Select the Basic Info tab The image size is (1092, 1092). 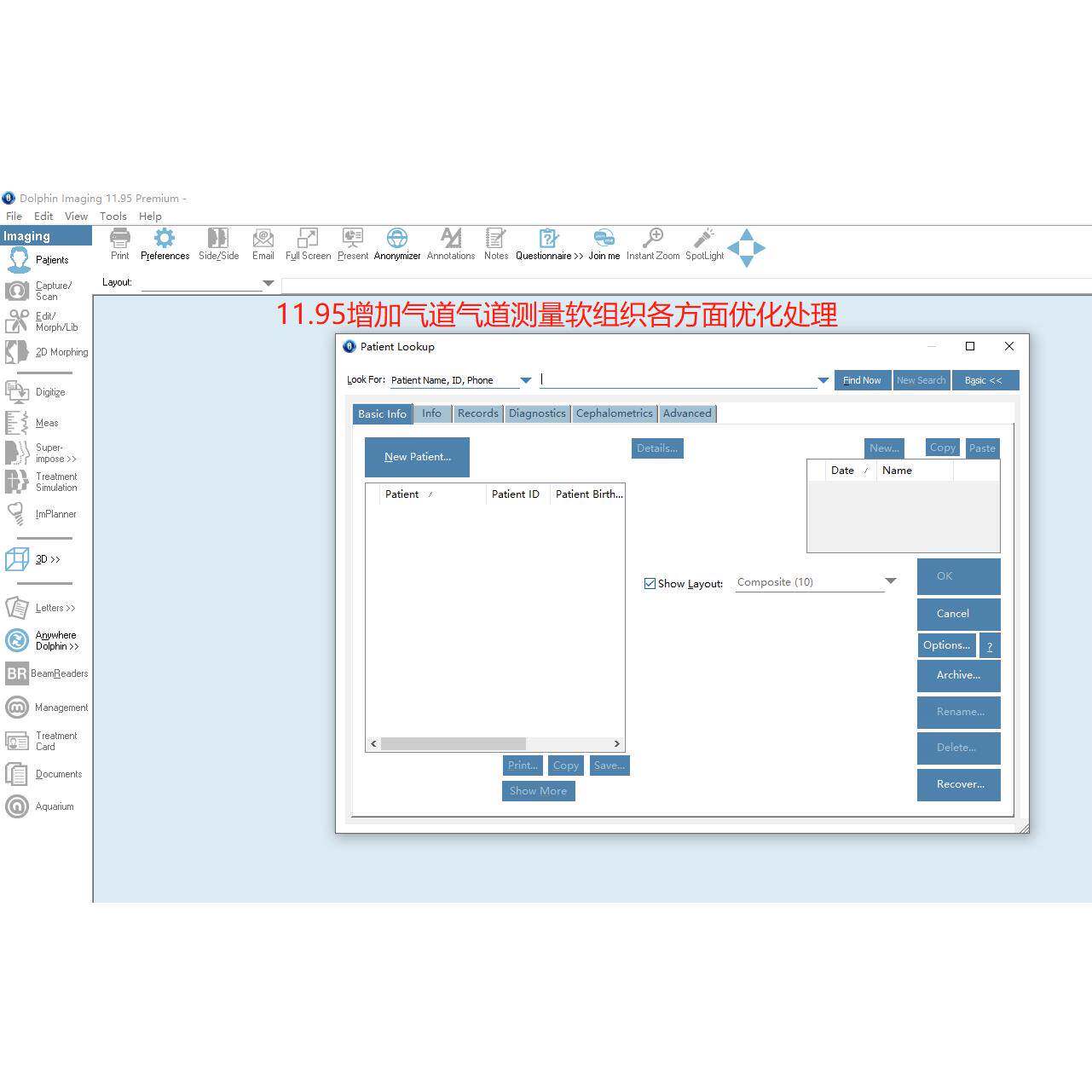coord(382,413)
